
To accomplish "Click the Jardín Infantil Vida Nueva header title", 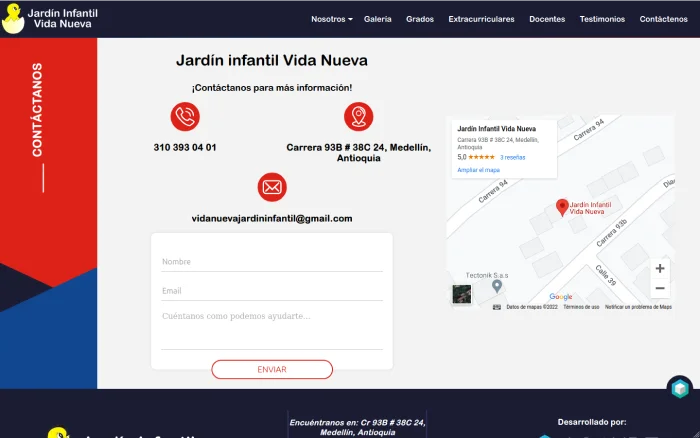I will [62, 18].
